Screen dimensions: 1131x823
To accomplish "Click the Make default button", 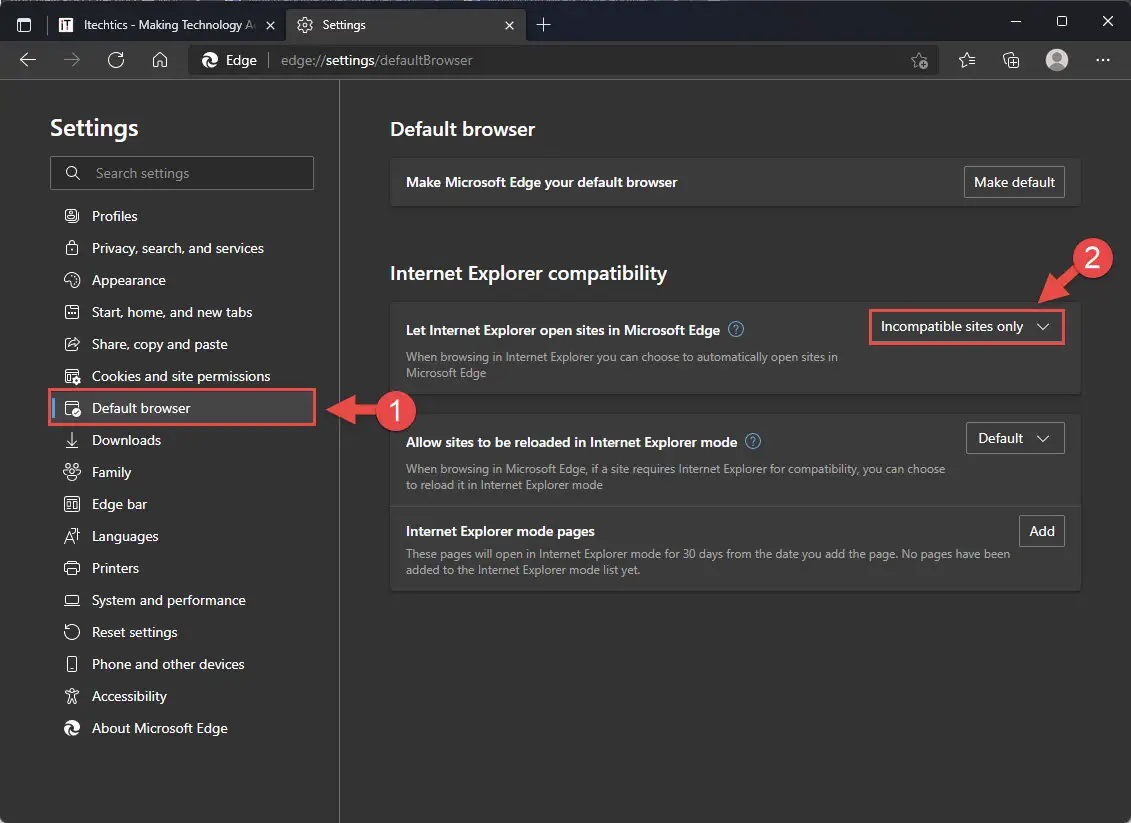I will (x=1014, y=182).
